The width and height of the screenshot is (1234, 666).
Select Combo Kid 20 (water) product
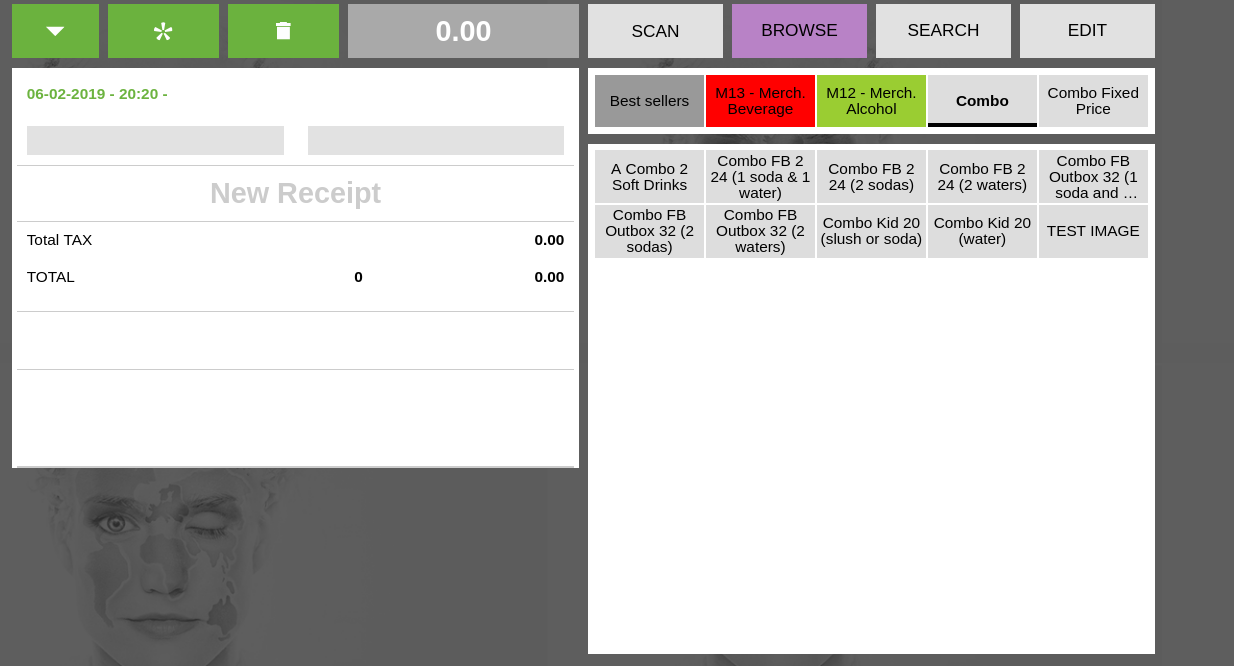coord(982,231)
